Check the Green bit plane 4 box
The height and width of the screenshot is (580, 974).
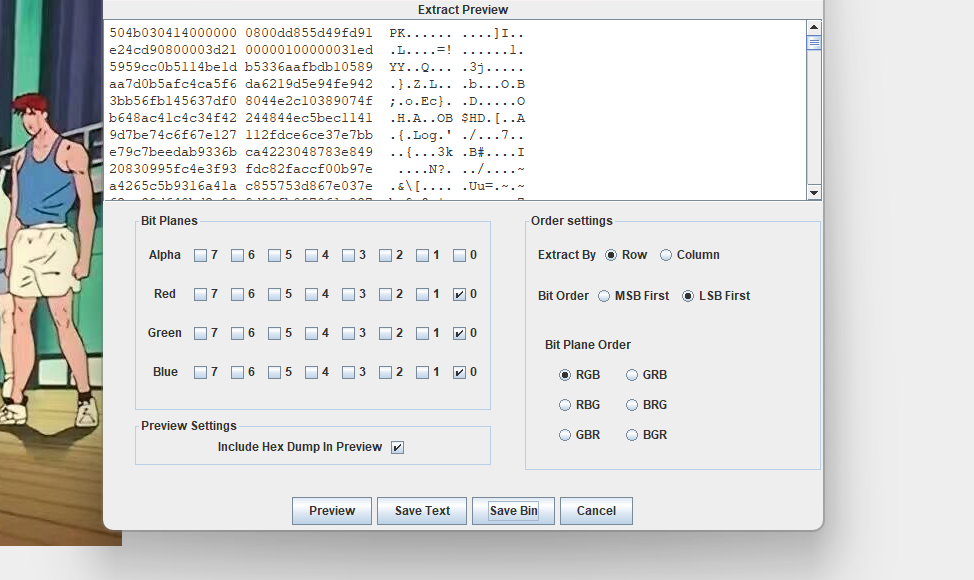pos(311,333)
